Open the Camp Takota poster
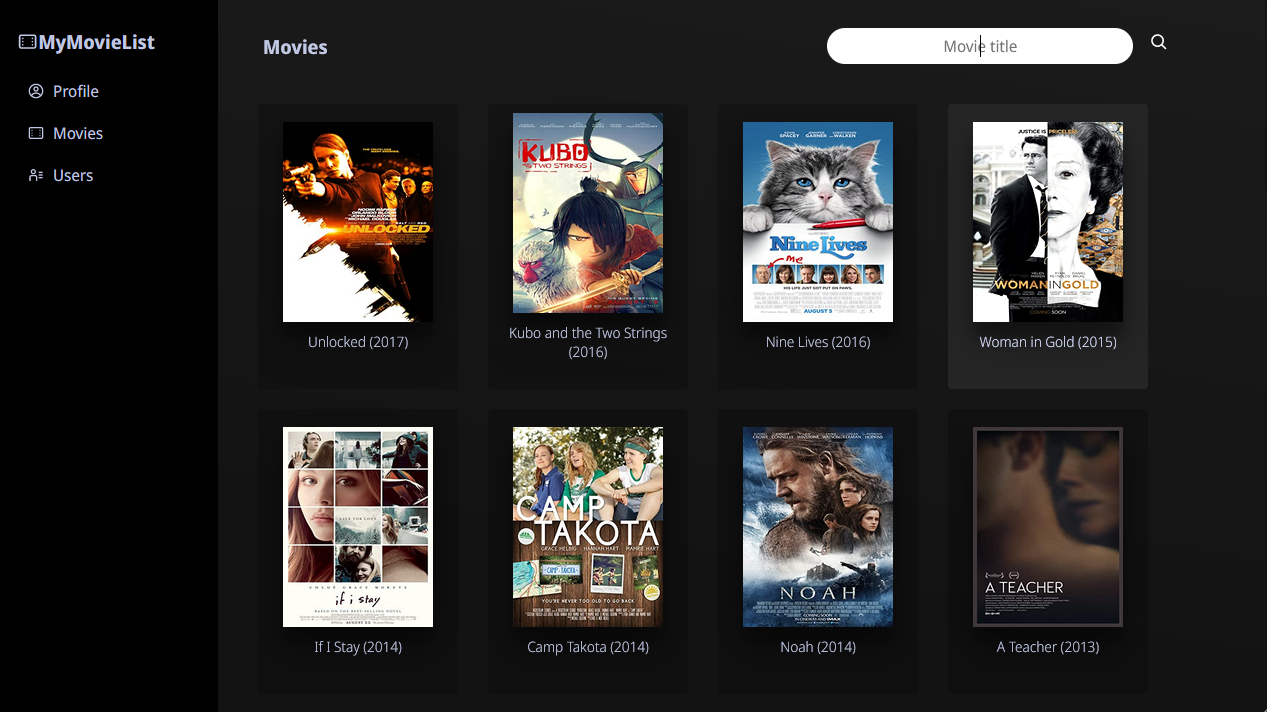 (588, 527)
